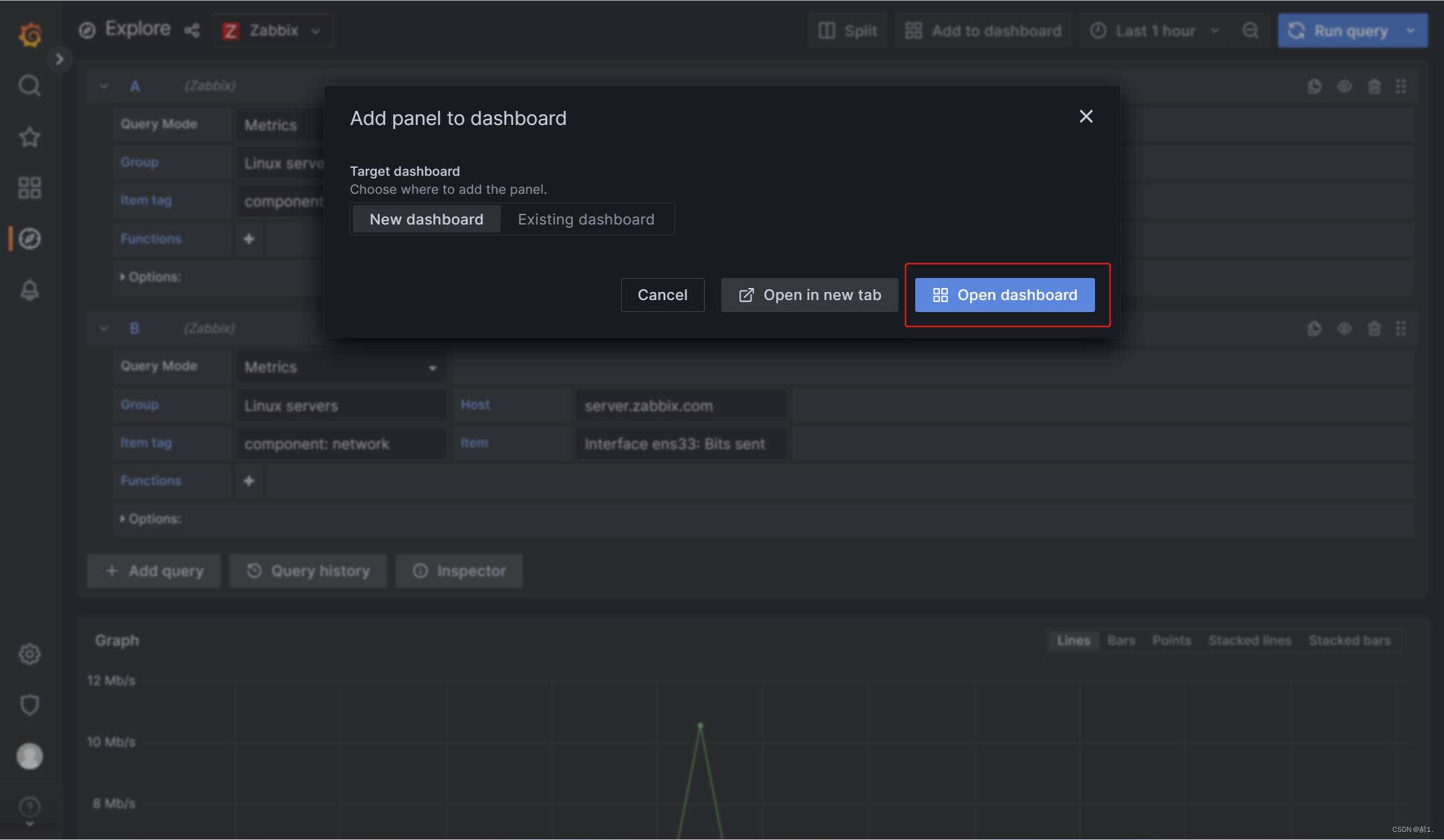Collapse query B with chevron
Screen dimensions: 1444x840
tap(104, 329)
